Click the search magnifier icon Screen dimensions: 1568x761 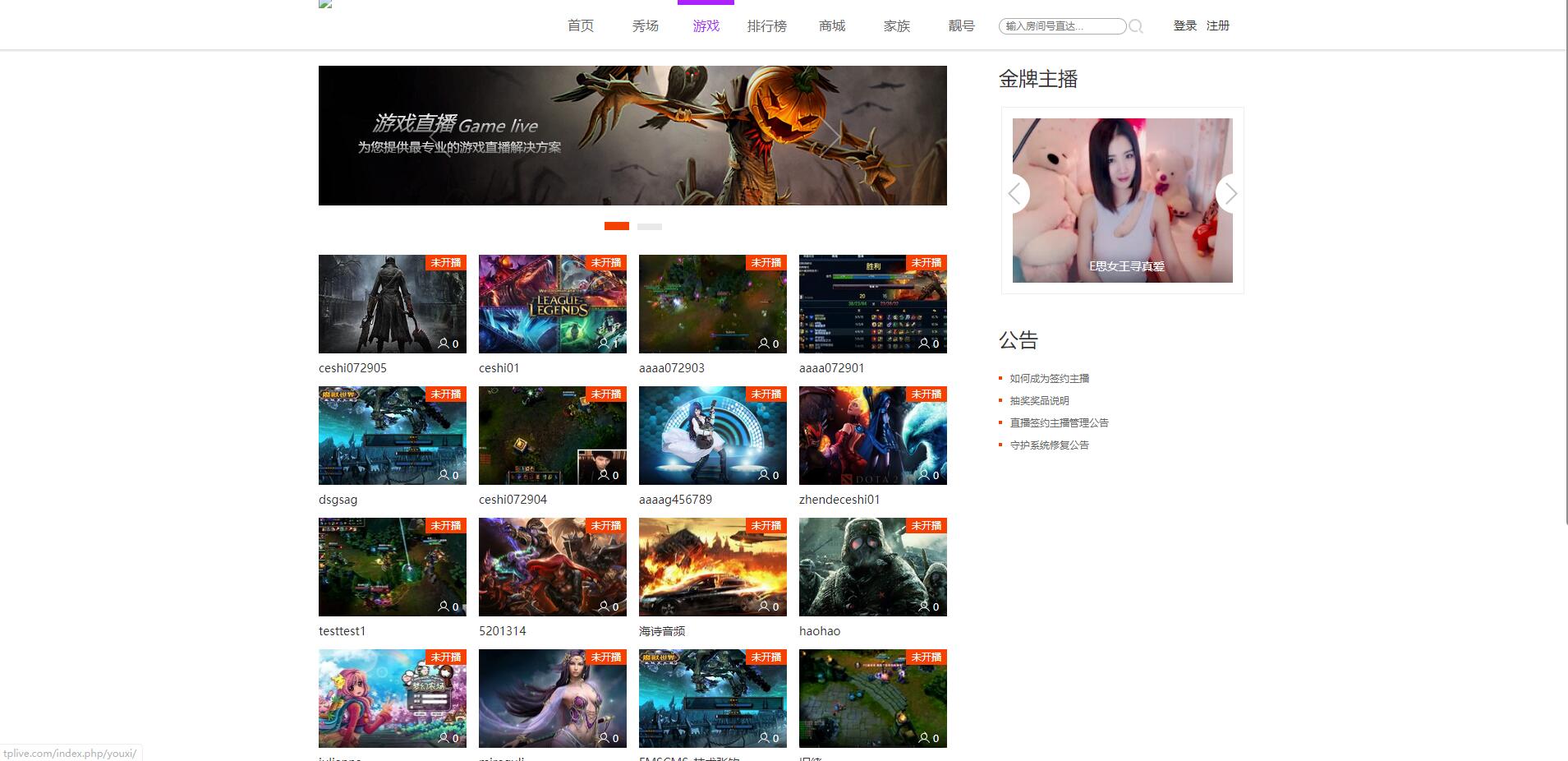coord(1136,26)
